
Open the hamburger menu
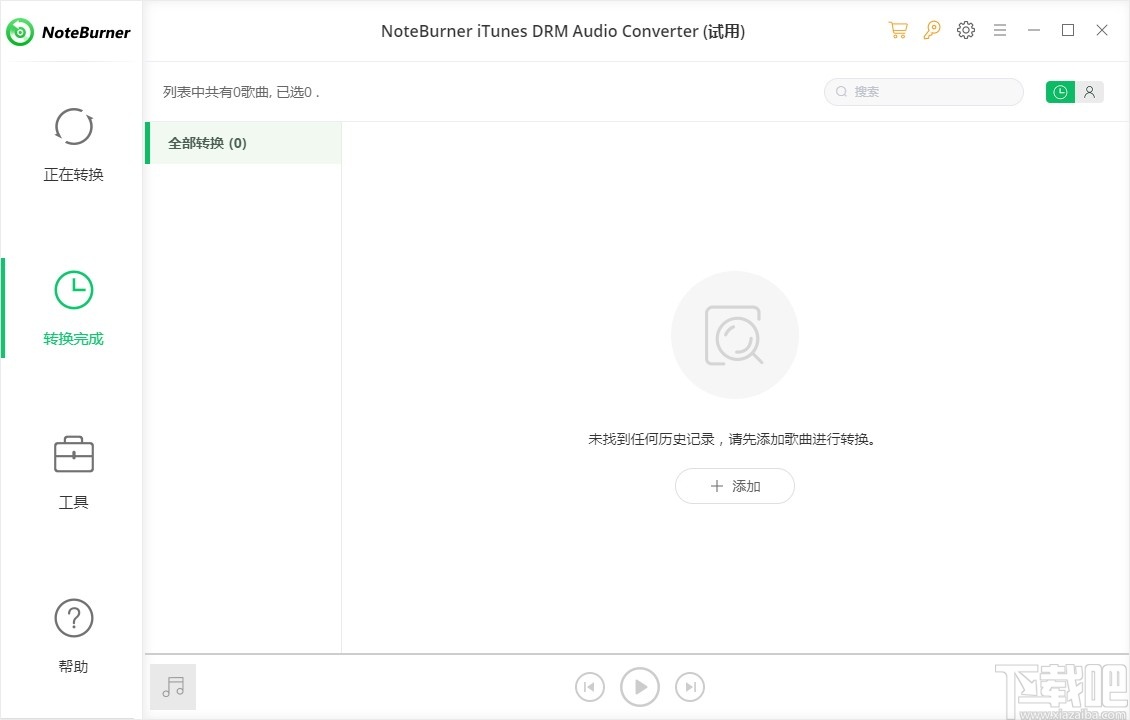(x=1000, y=30)
